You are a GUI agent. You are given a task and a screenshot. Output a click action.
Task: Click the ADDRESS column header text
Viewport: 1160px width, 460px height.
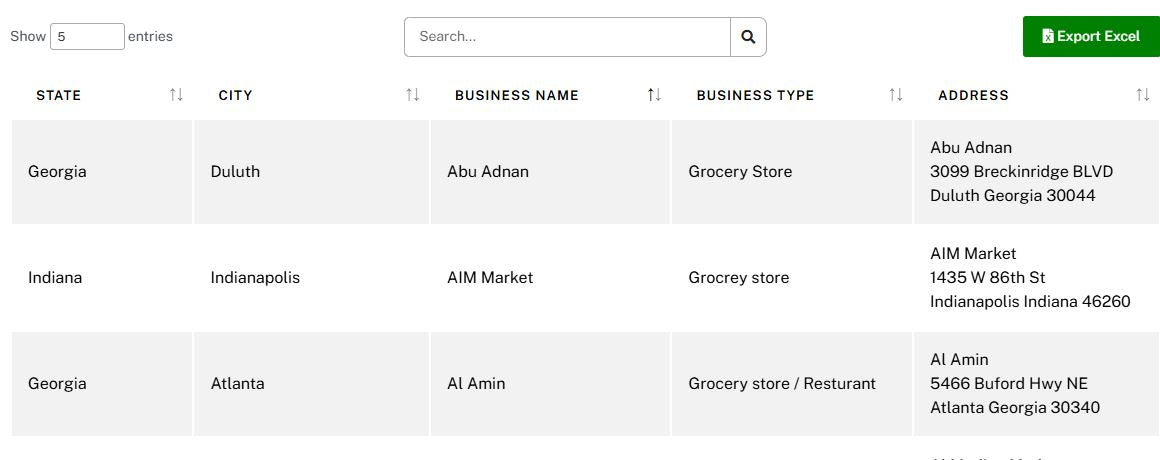click(x=973, y=96)
